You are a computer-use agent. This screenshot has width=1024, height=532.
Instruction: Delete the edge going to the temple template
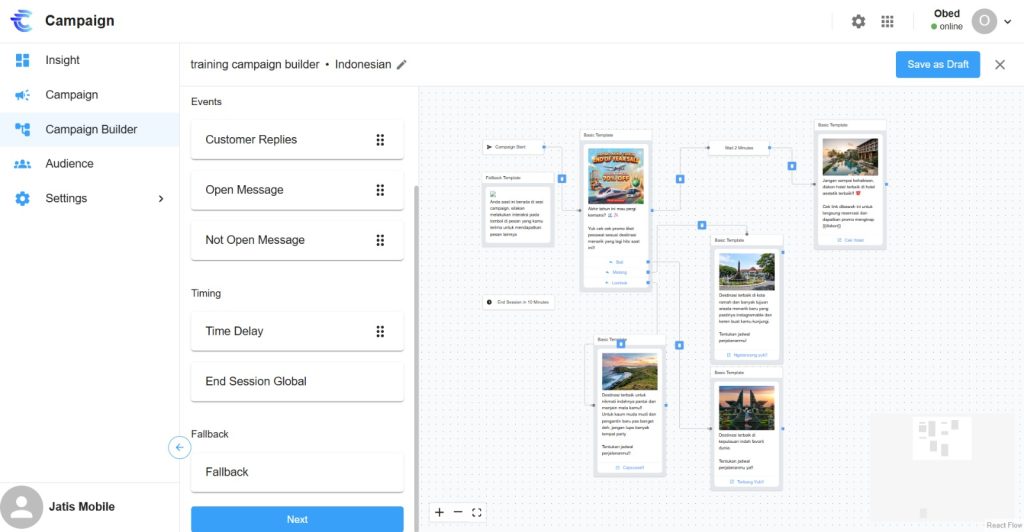[679, 345]
